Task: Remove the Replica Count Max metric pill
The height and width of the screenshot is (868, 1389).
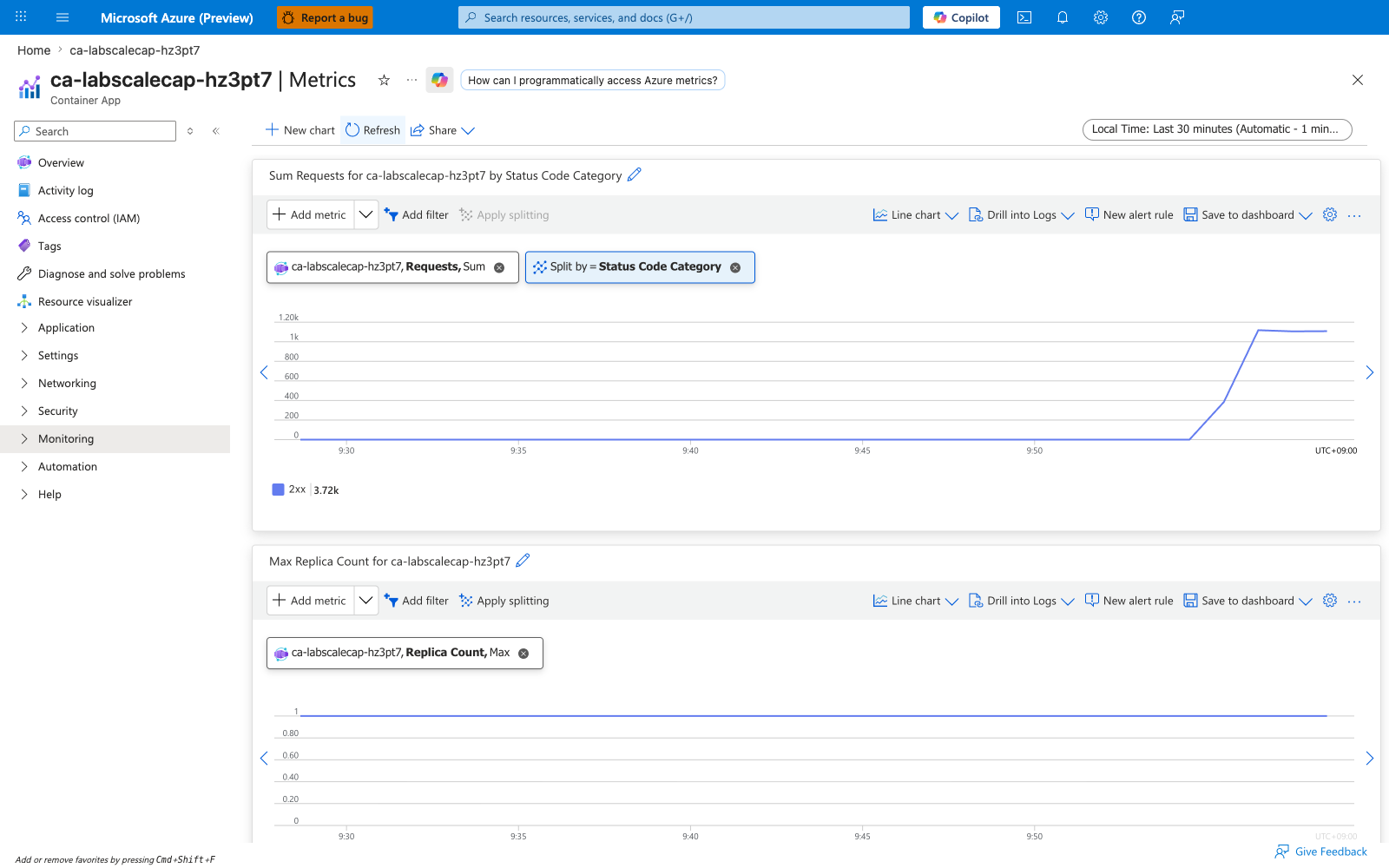Action: (x=523, y=654)
